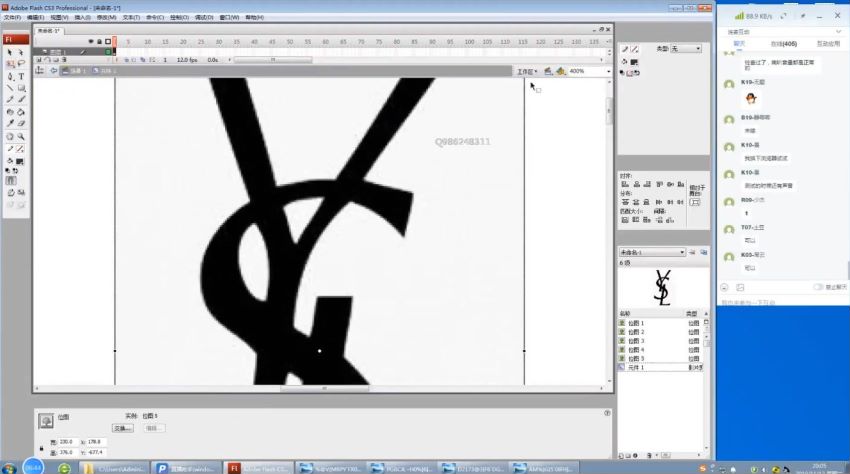
Task: Select the Hand tool
Action: 10,137
